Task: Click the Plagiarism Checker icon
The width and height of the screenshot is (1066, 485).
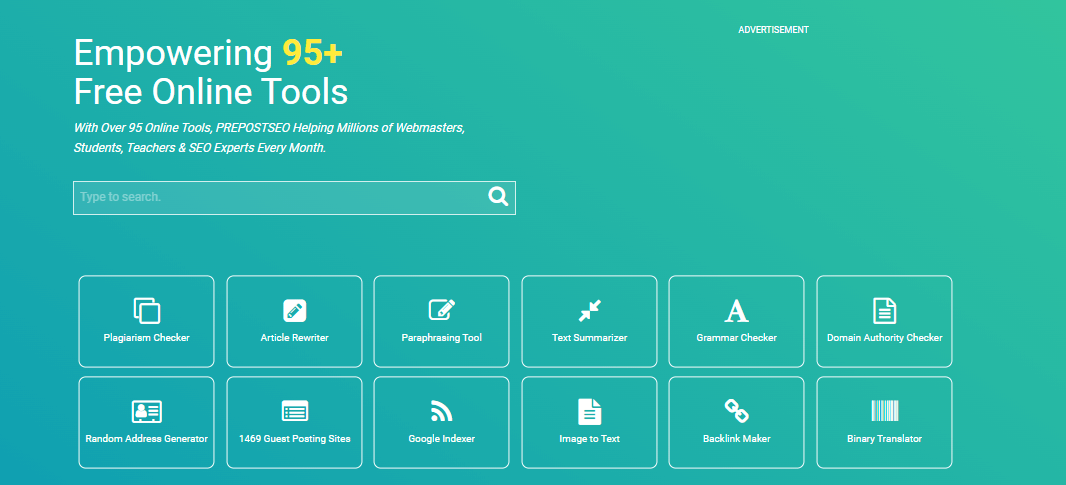Action: tap(146, 310)
